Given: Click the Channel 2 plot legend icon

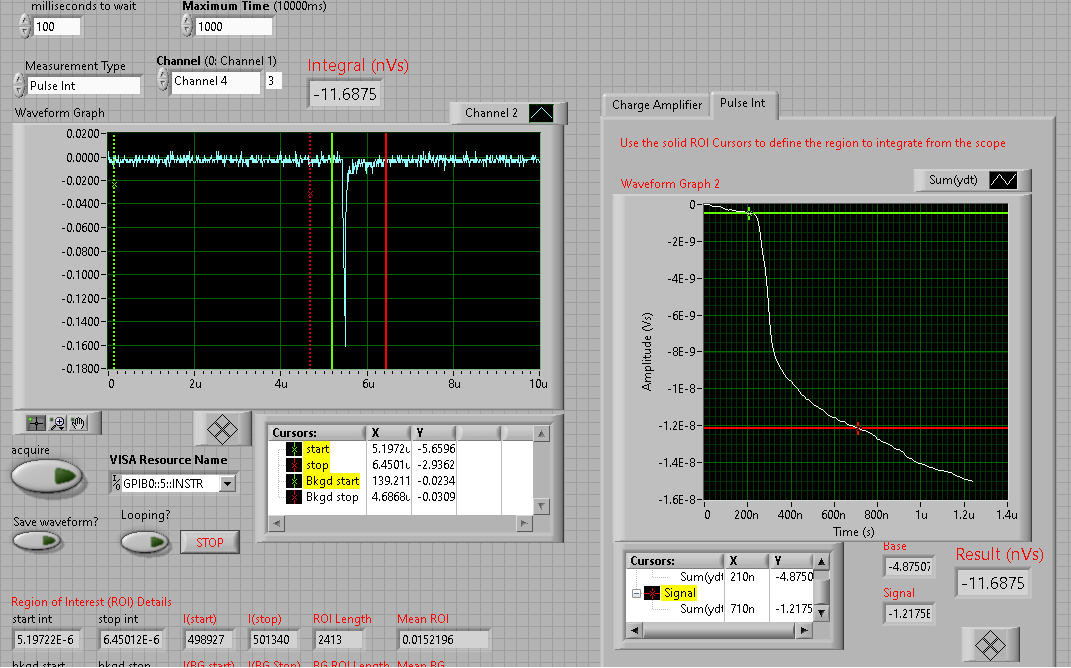Looking at the screenshot, I should 541,113.
